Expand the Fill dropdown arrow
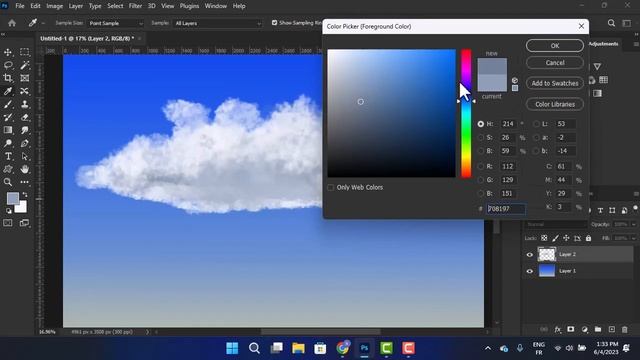 (633, 238)
